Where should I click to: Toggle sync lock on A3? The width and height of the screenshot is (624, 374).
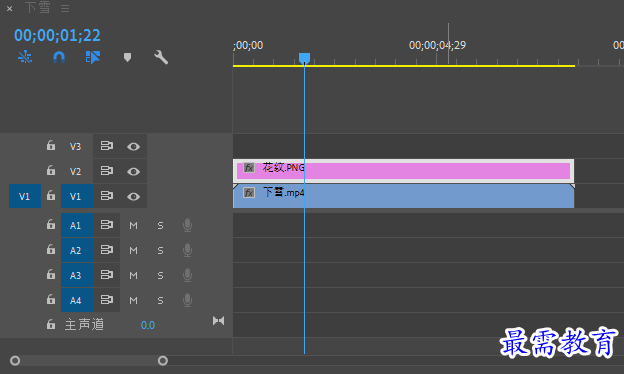pyautogui.click(x=107, y=275)
